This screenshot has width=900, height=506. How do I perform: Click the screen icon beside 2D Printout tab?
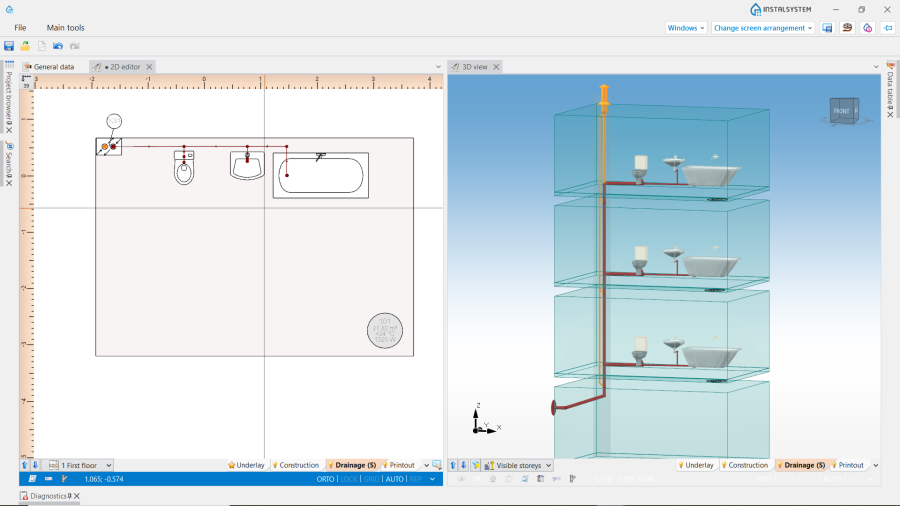pyautogui.click(x=437, y=465)
